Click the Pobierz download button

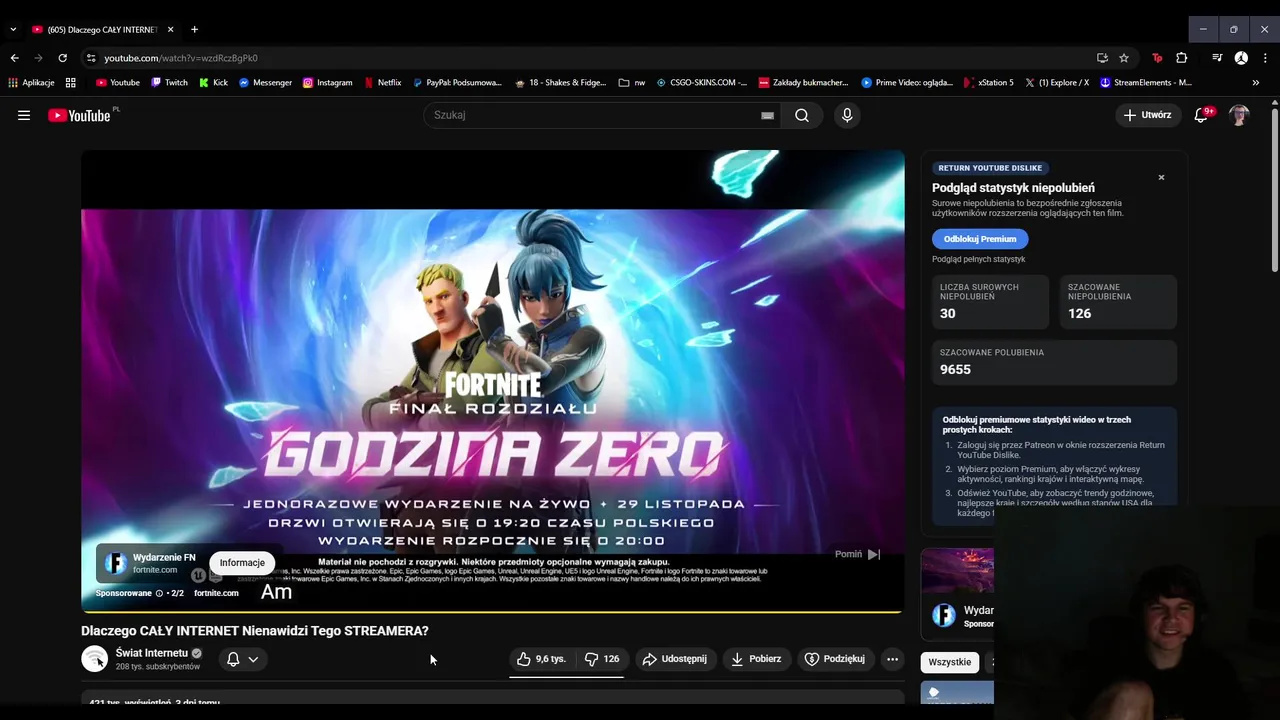point(756,659)
